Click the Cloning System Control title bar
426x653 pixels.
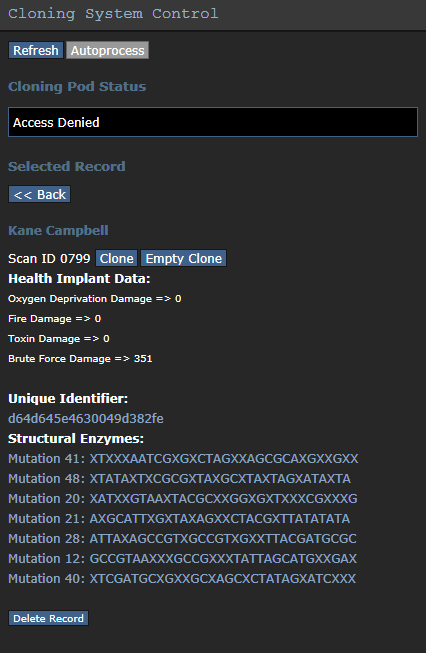click(x=213, y=15)
